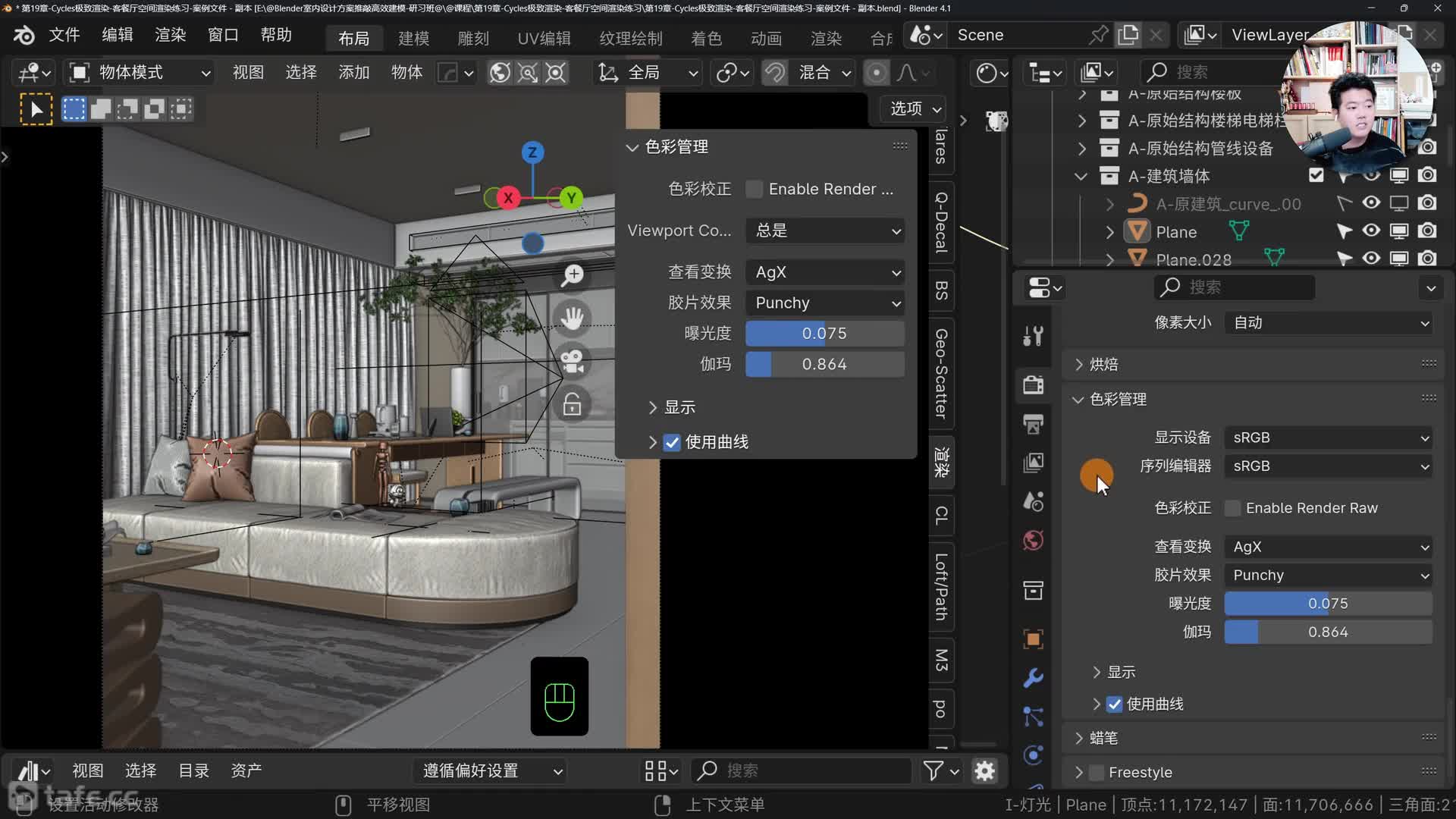Click the 曝光度 slider in sidebar panel
This screenshot has width=1456, height=819.
pos(824,334)
